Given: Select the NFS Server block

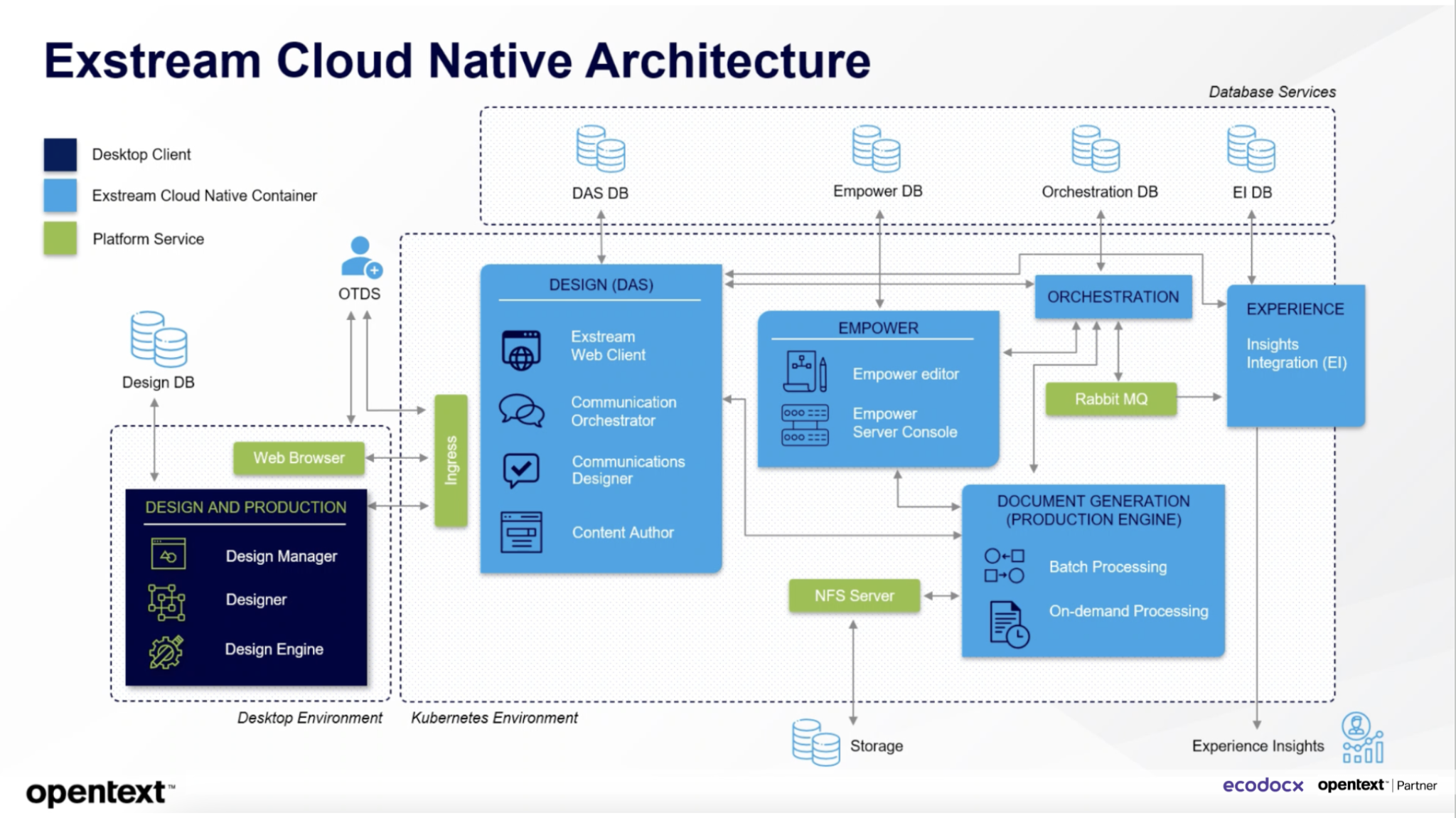Looking at the screenshot, I should tap(854, 595).
